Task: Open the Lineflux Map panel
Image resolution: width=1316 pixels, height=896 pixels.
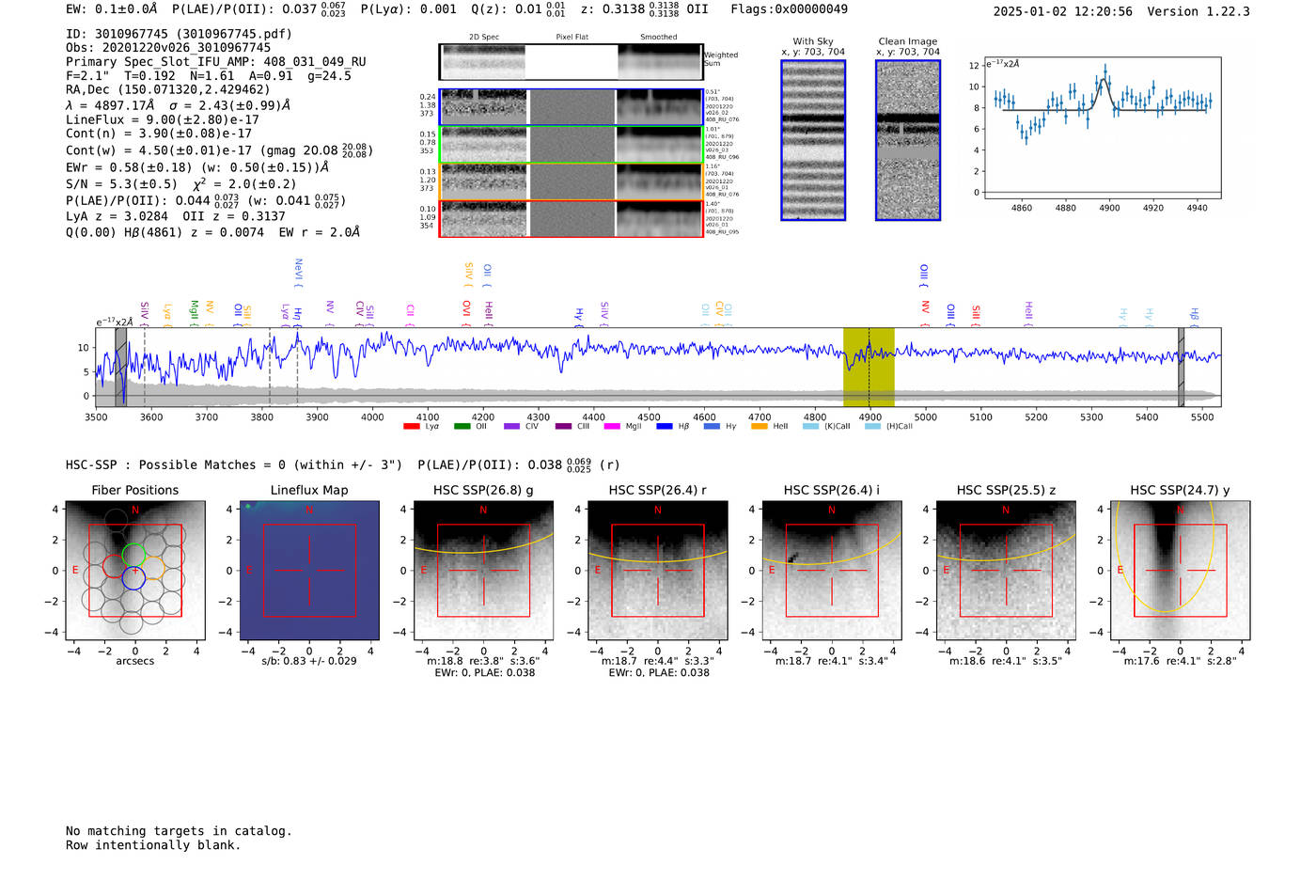Action: click(309, 571)
